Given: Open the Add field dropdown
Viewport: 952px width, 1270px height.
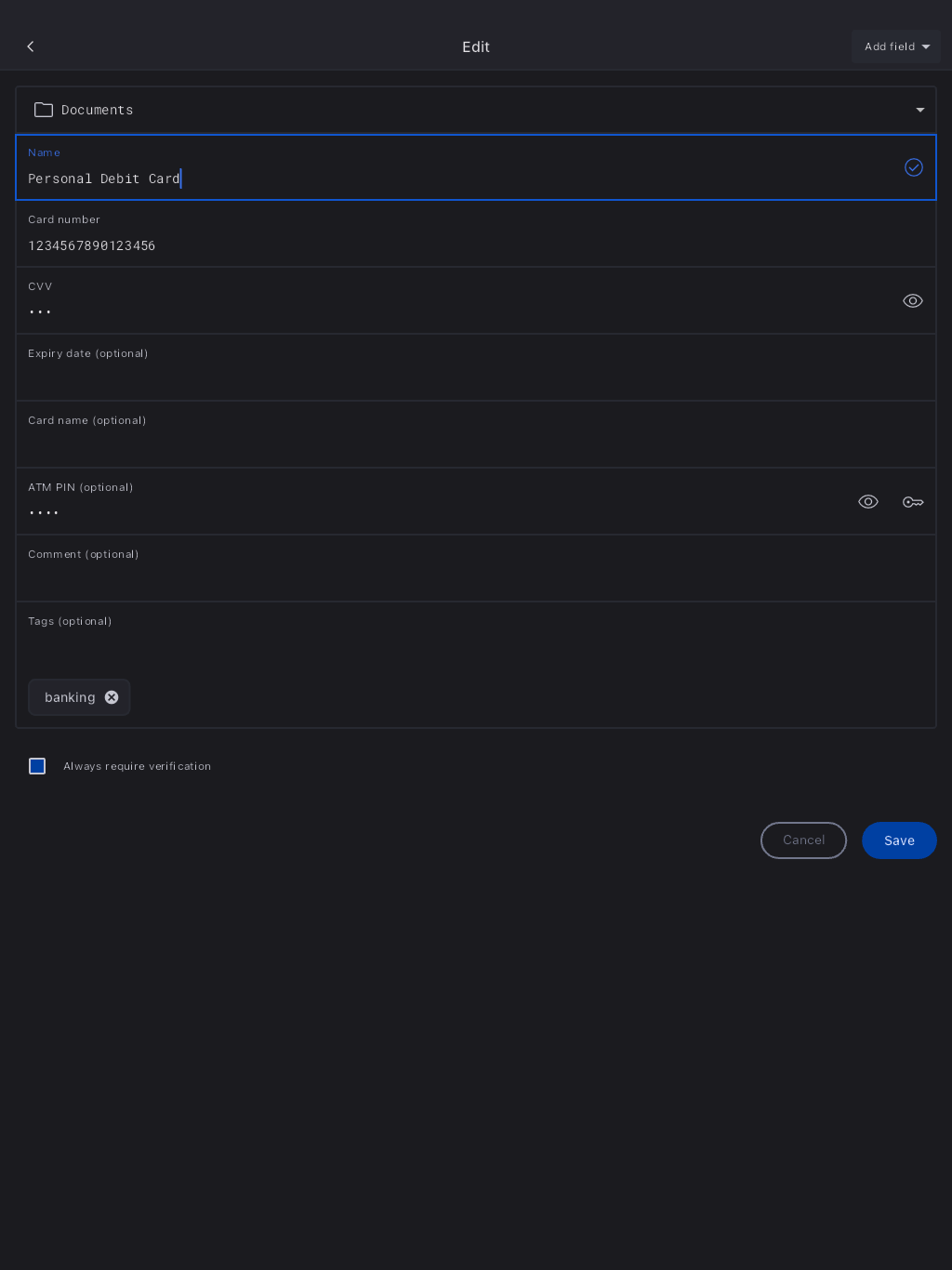Looking at the screenshot, I should [896, 46].
